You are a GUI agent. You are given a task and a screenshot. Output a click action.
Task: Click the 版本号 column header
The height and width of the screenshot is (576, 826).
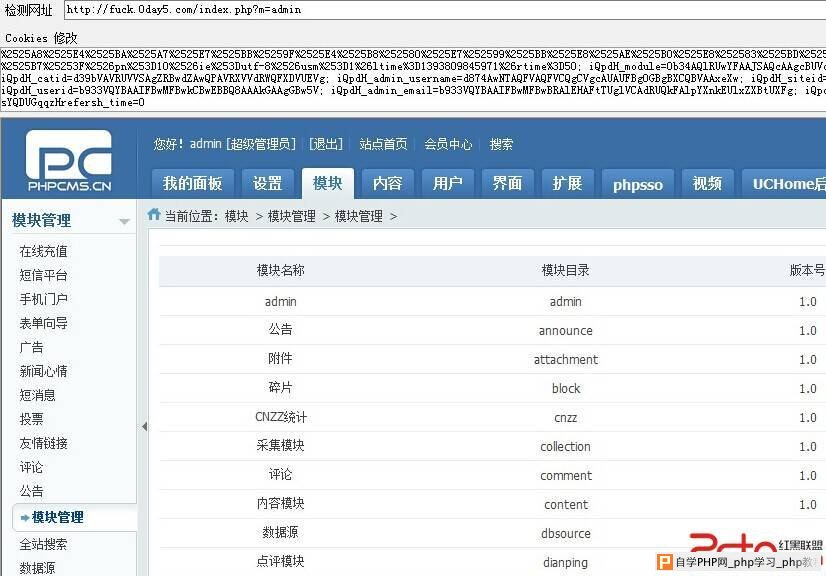point(807,270)
